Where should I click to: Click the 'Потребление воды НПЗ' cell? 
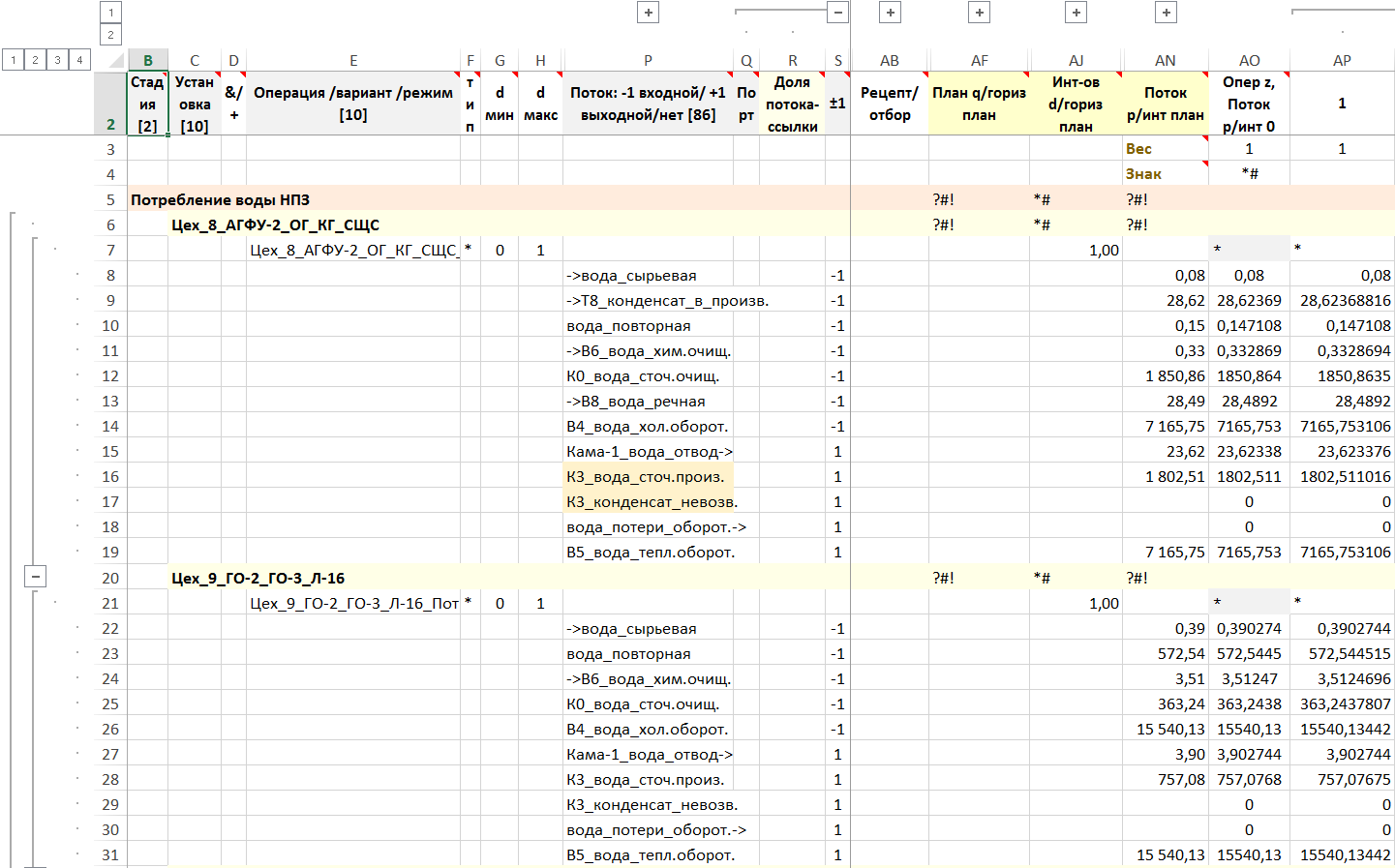coord(221,199)
